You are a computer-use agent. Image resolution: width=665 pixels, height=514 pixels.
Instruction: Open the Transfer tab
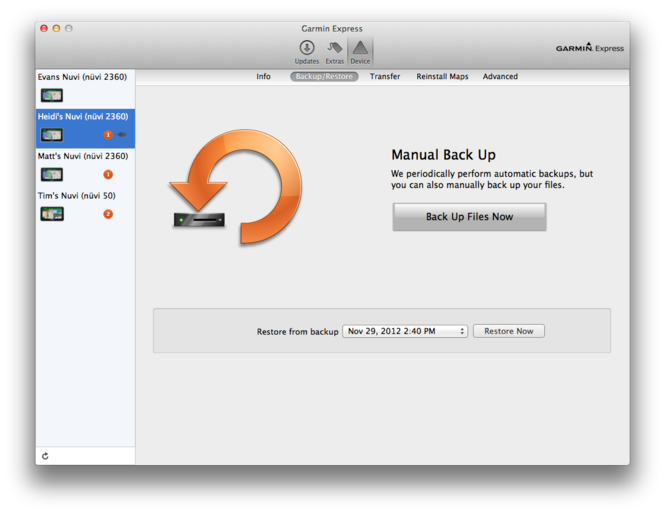385,76
